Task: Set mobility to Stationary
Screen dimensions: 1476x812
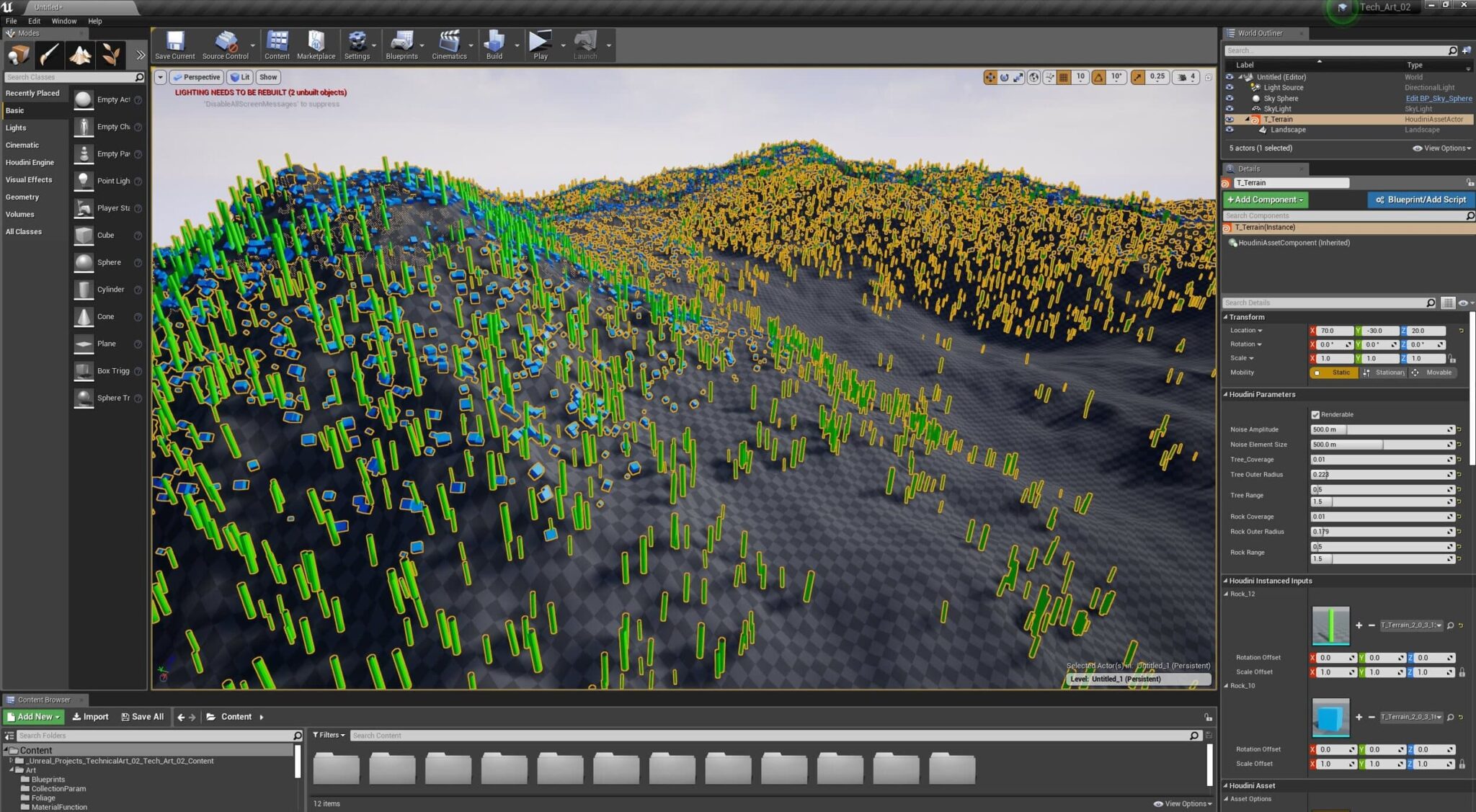Action: 1383,372
